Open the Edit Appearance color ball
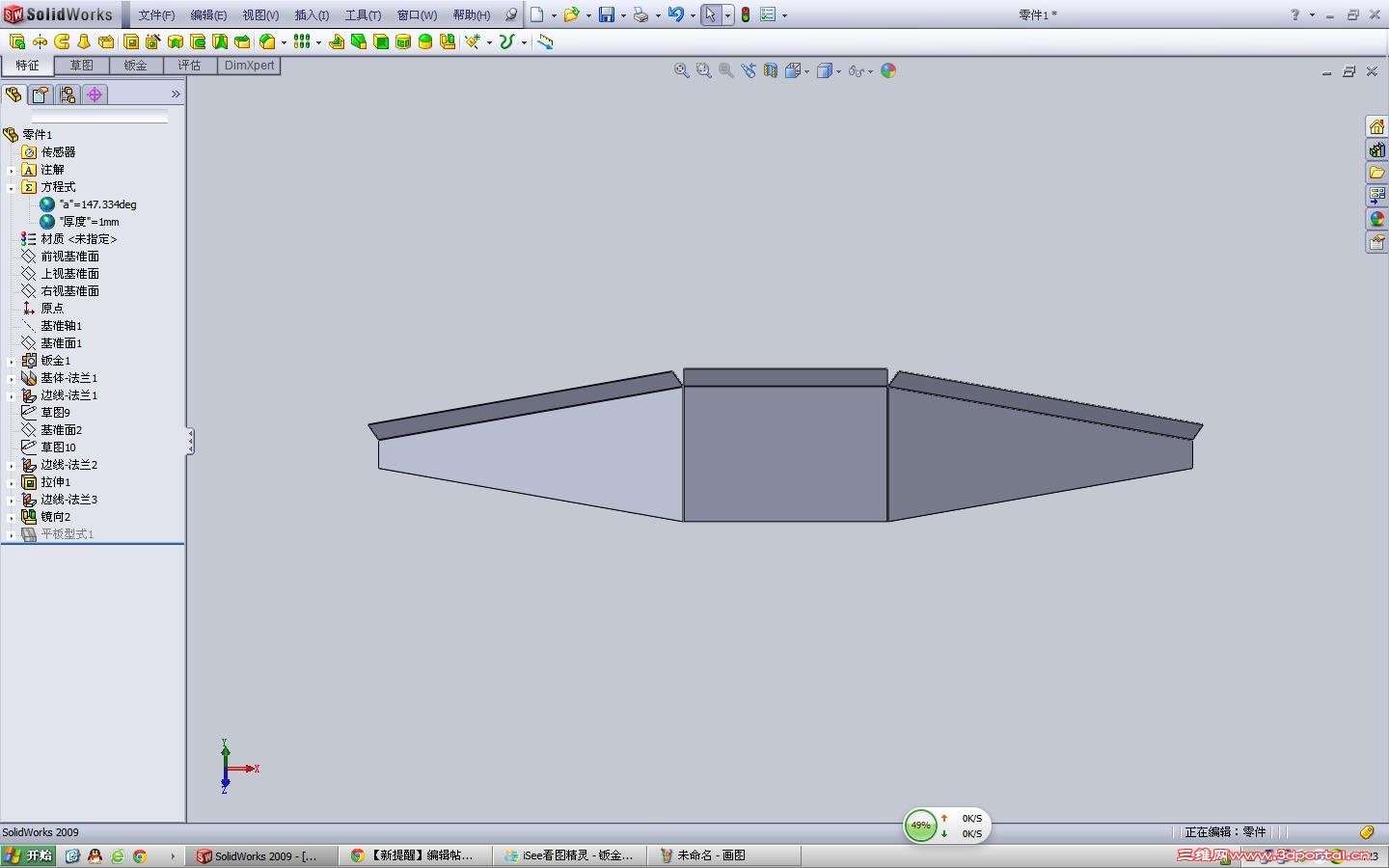This screenshot has width=1389, height=868. [x=888, y=70]
